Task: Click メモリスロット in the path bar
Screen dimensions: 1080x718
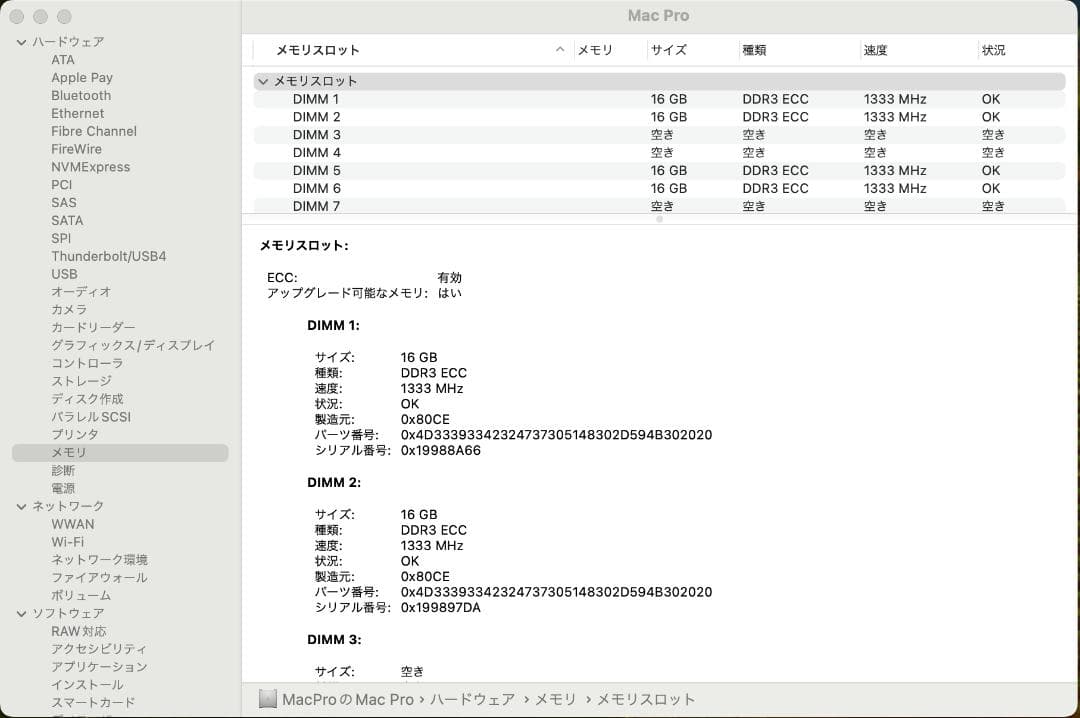Action: pos(645,699)
